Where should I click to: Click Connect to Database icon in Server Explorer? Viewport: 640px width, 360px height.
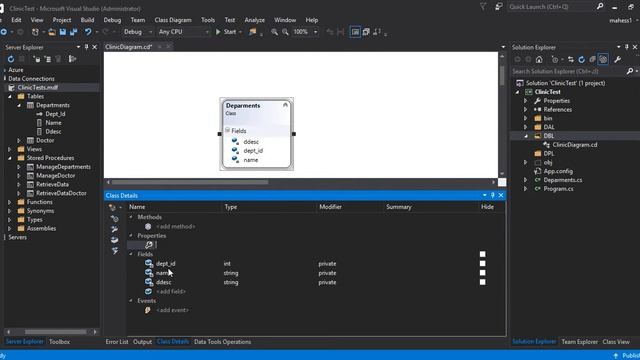click(x=37, y=59)
